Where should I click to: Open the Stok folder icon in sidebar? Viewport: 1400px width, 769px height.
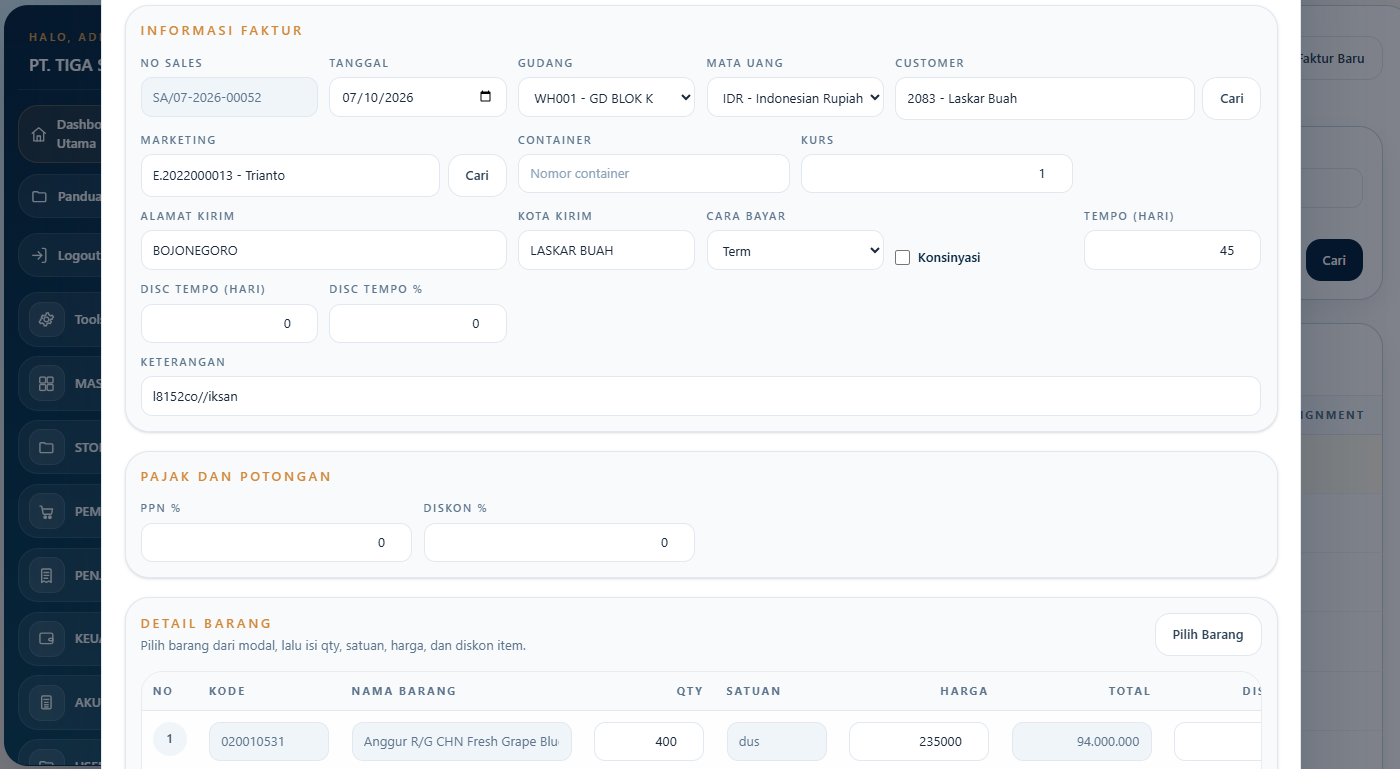pos(46,447)
